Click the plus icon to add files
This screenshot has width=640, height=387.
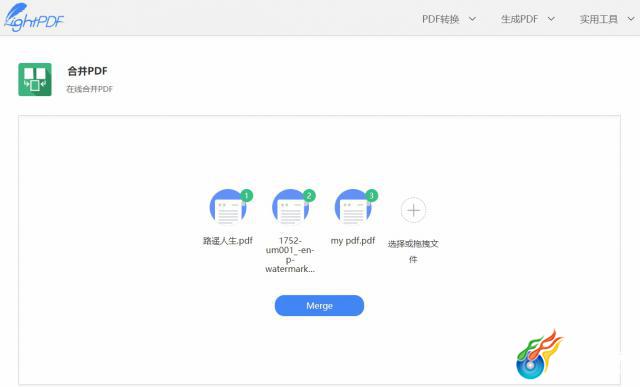[413, 210]
